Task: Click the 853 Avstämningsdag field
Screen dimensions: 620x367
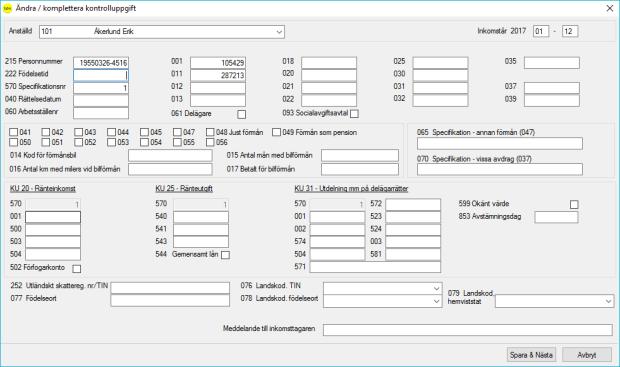Action: 556,217
